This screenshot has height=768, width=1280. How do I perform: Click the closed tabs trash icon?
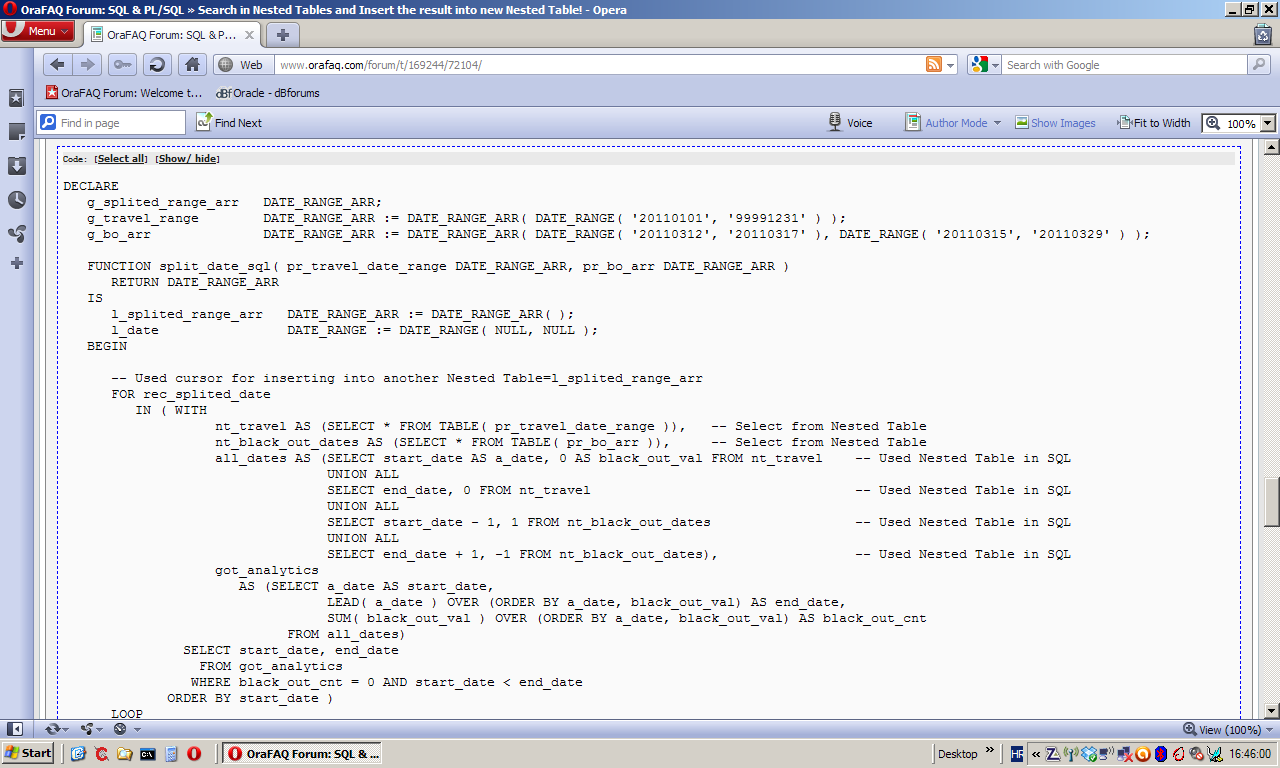tap(1263, 33)
